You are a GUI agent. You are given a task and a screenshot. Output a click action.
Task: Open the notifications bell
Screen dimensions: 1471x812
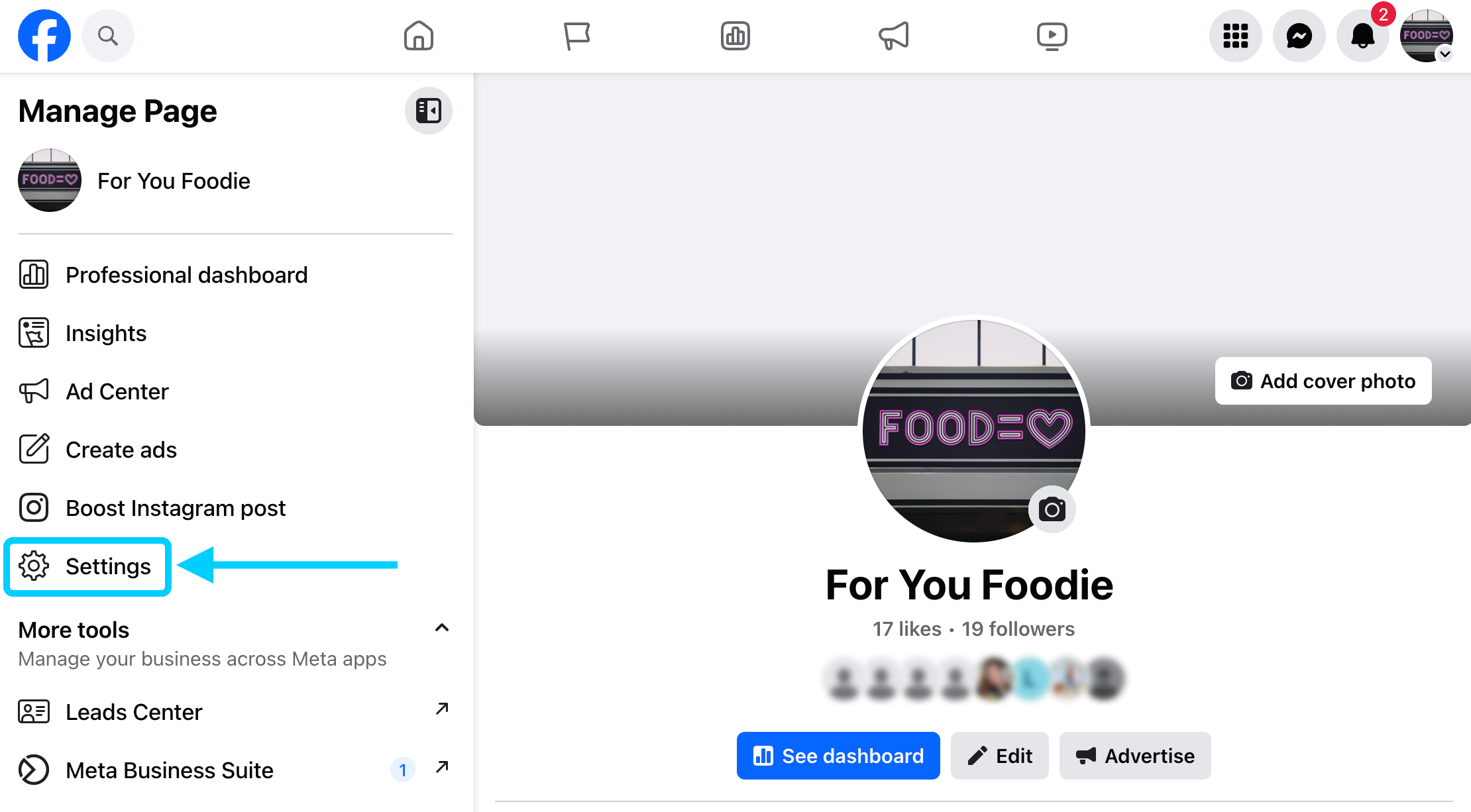[1363, 36]
